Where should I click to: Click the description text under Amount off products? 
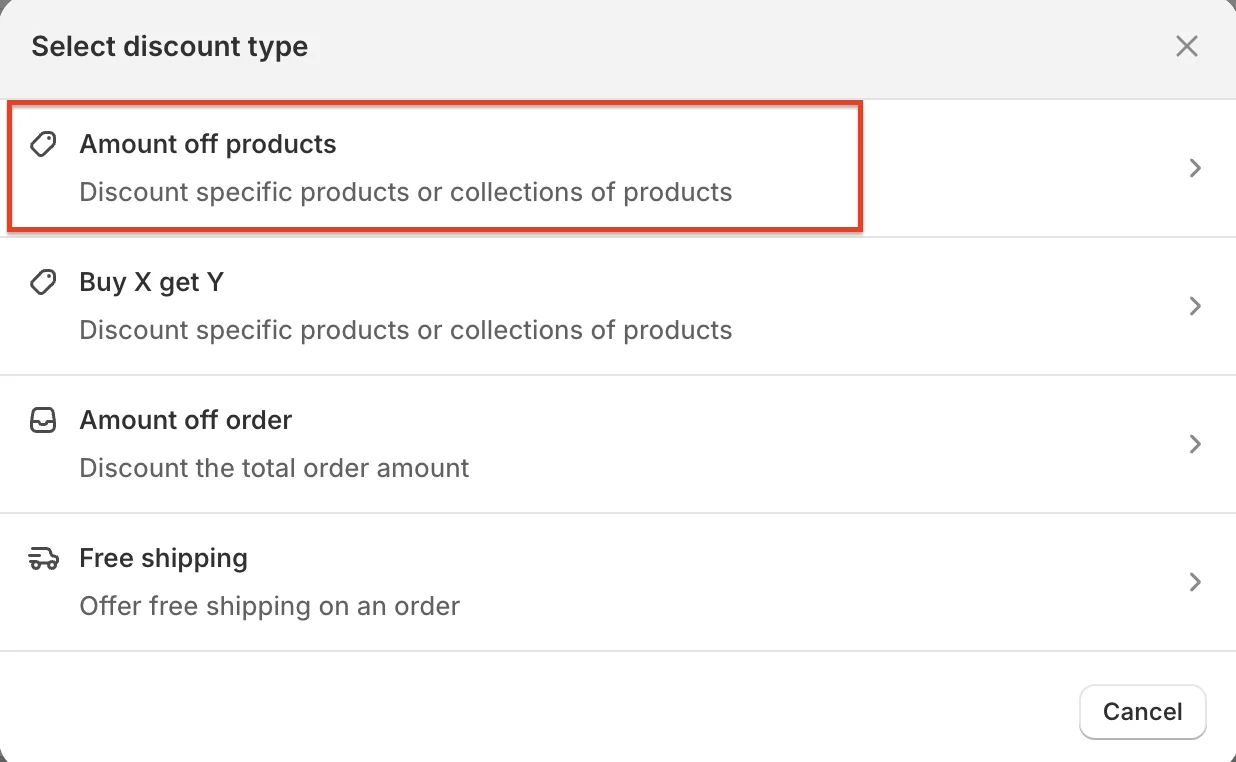point(405,192)
